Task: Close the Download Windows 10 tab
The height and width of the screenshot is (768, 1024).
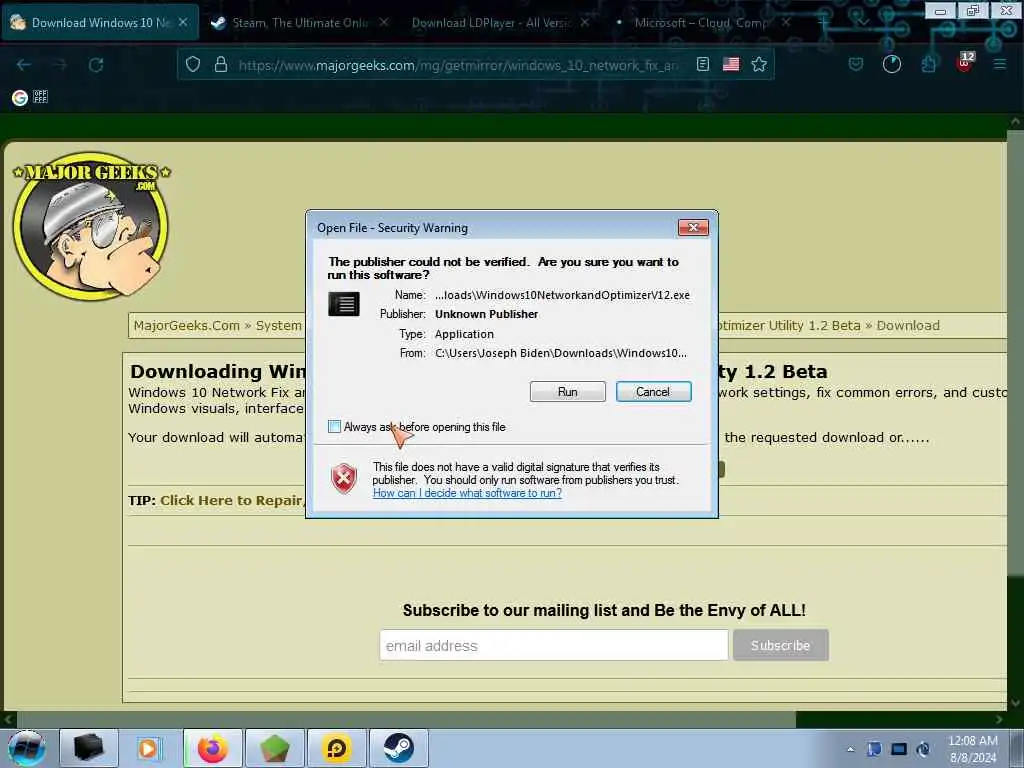Action: (184, 22)
